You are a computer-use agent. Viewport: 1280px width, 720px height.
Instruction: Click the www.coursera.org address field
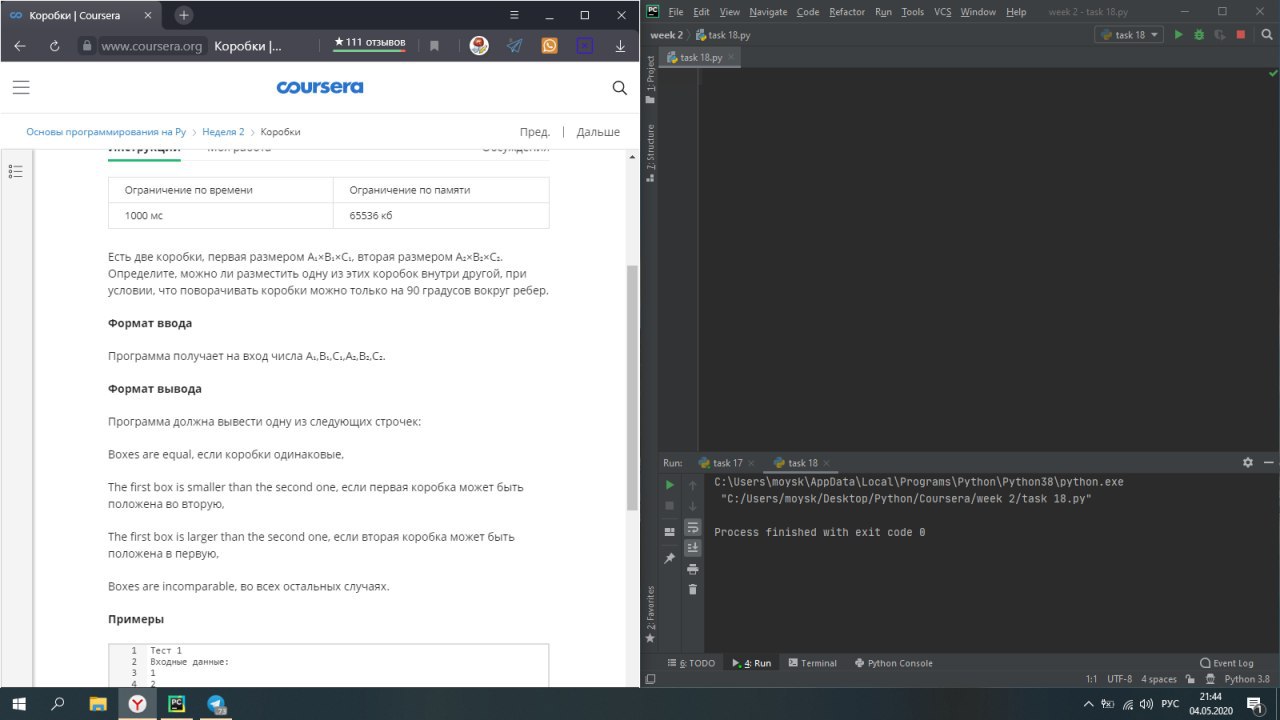[x=152, y=46]
